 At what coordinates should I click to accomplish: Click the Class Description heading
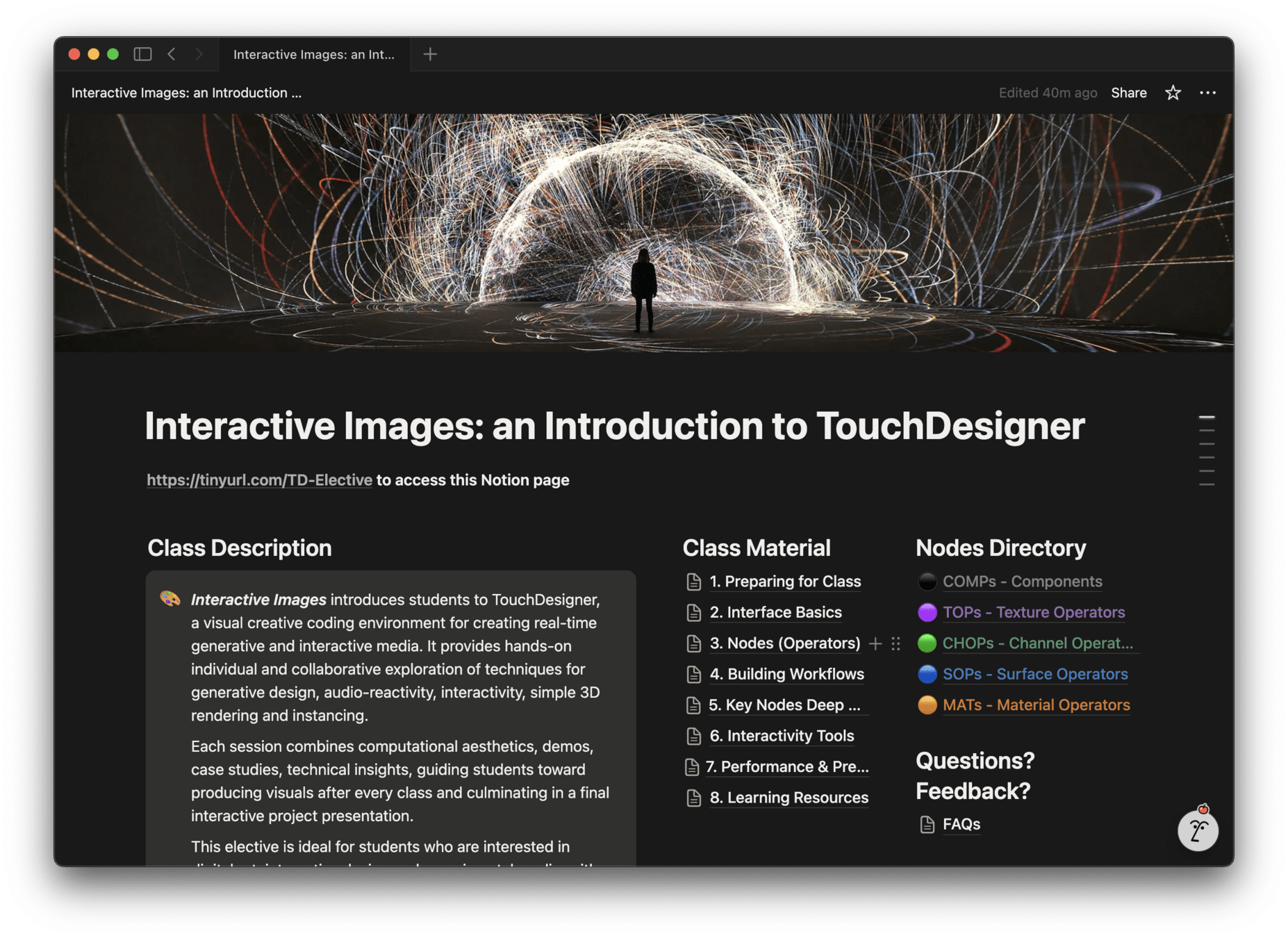point(240,548)
